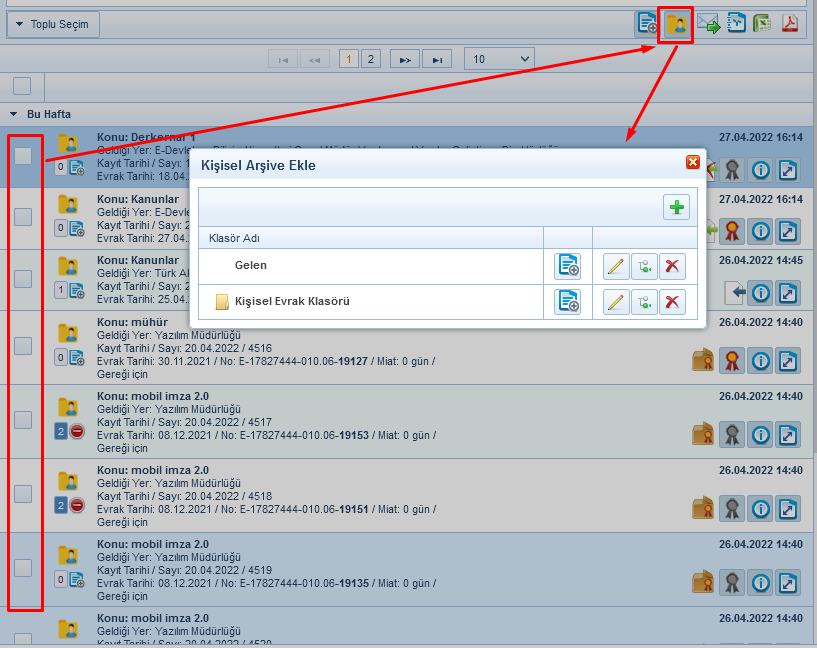Toggle the select-all checkbox in header
This screenshot has height=648, width=817.
coord(22,86)
